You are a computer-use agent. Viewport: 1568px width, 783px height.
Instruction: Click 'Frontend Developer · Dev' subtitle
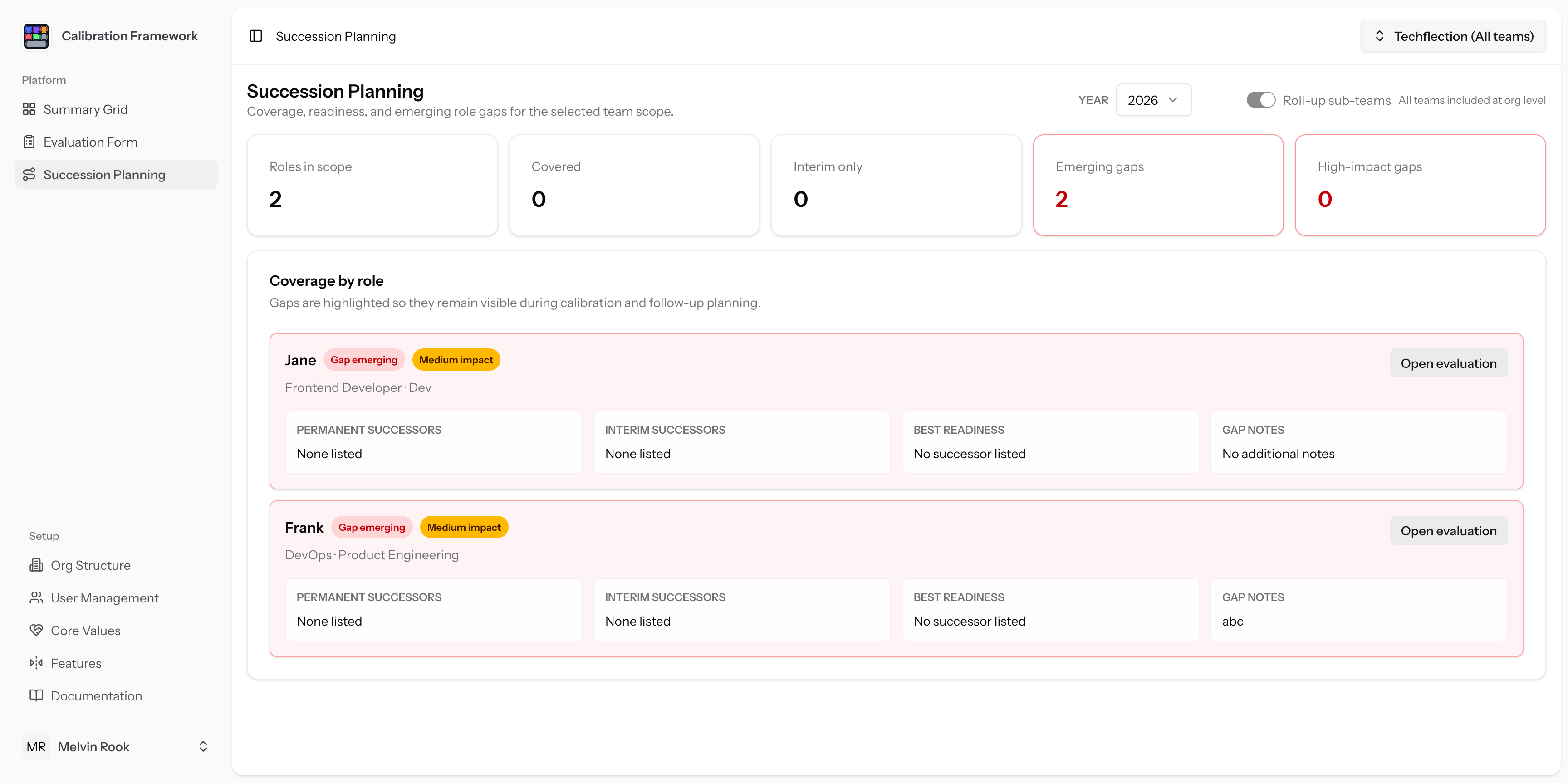pos(358,387)
